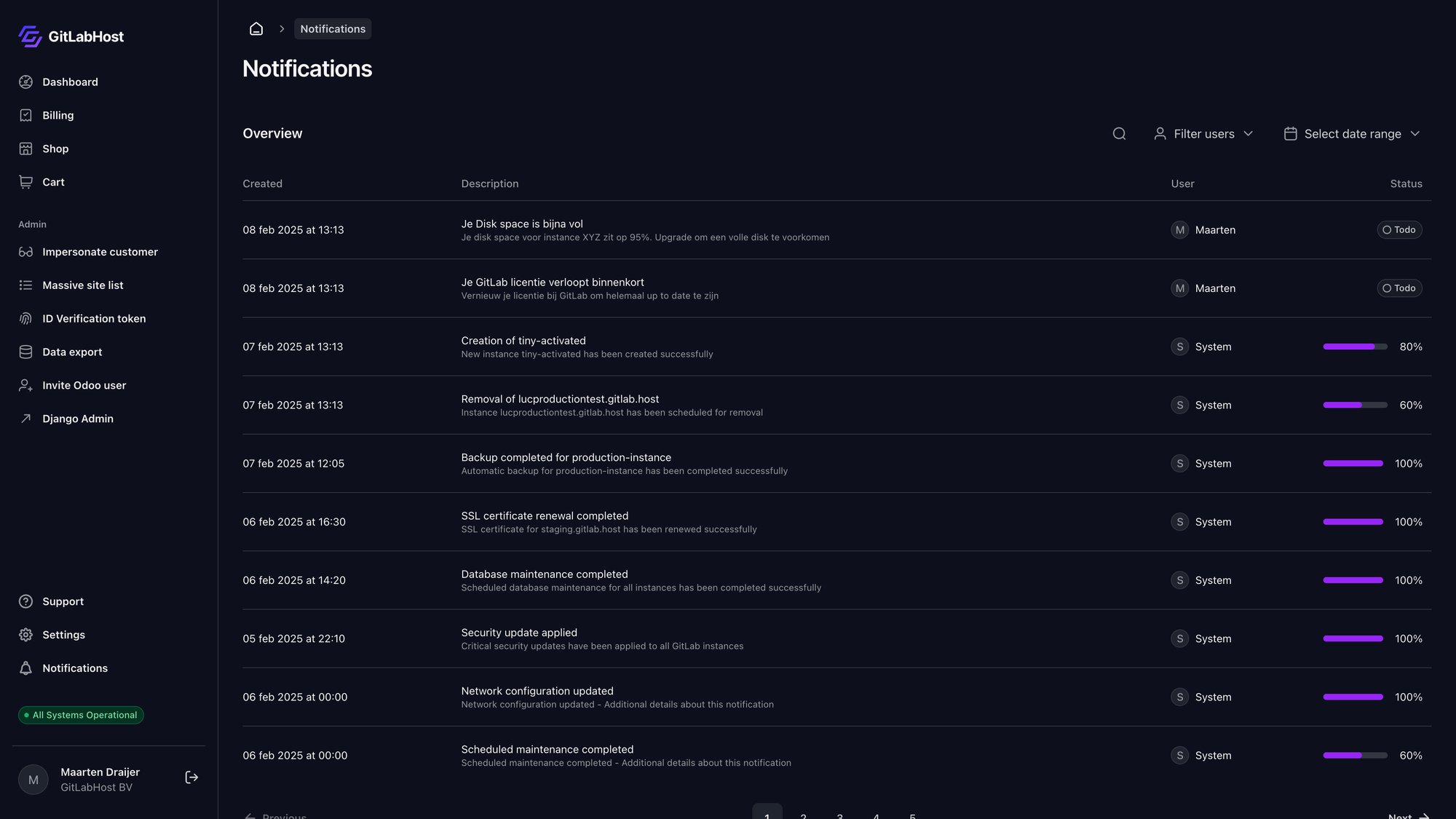Open the Dashboard from the sidebar
Viewport: 1456px width, 819px height.
(70, 82)
